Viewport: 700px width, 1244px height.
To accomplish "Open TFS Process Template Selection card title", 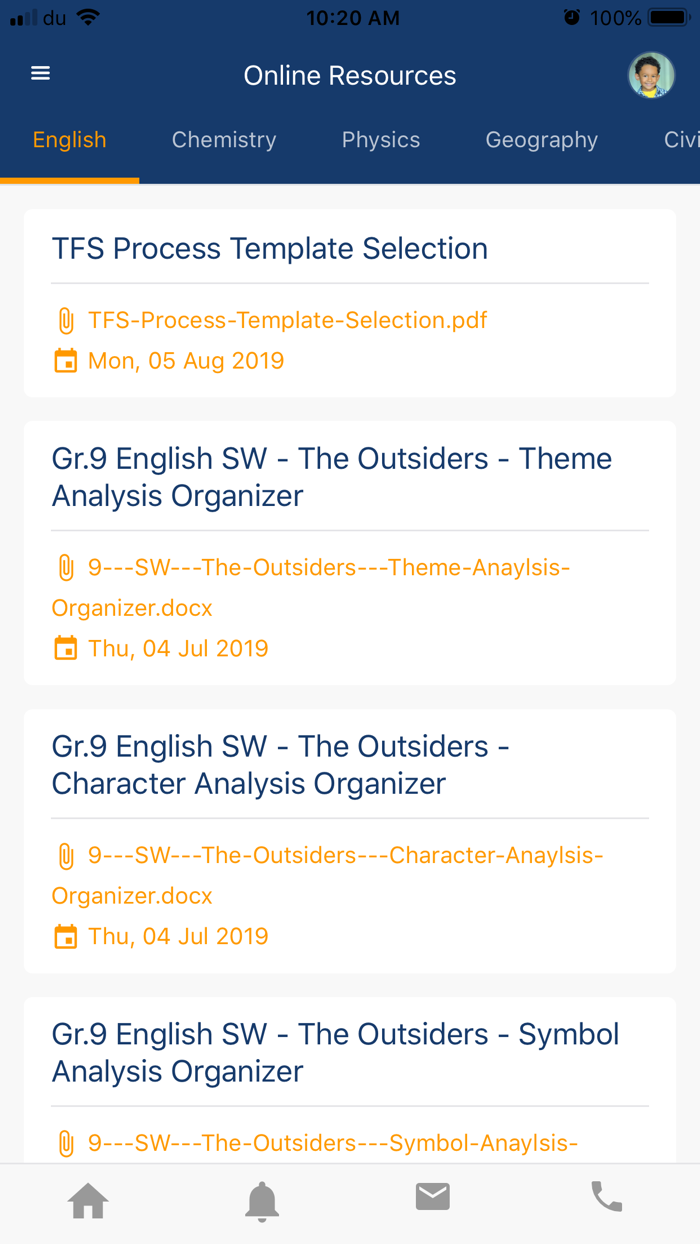I will [x=270, y=248].
